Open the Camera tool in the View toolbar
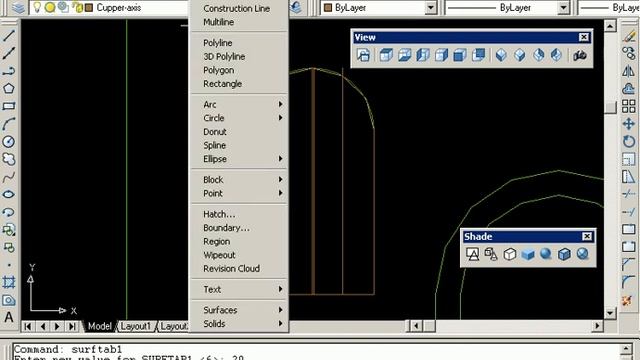 (x=580, y=55)
